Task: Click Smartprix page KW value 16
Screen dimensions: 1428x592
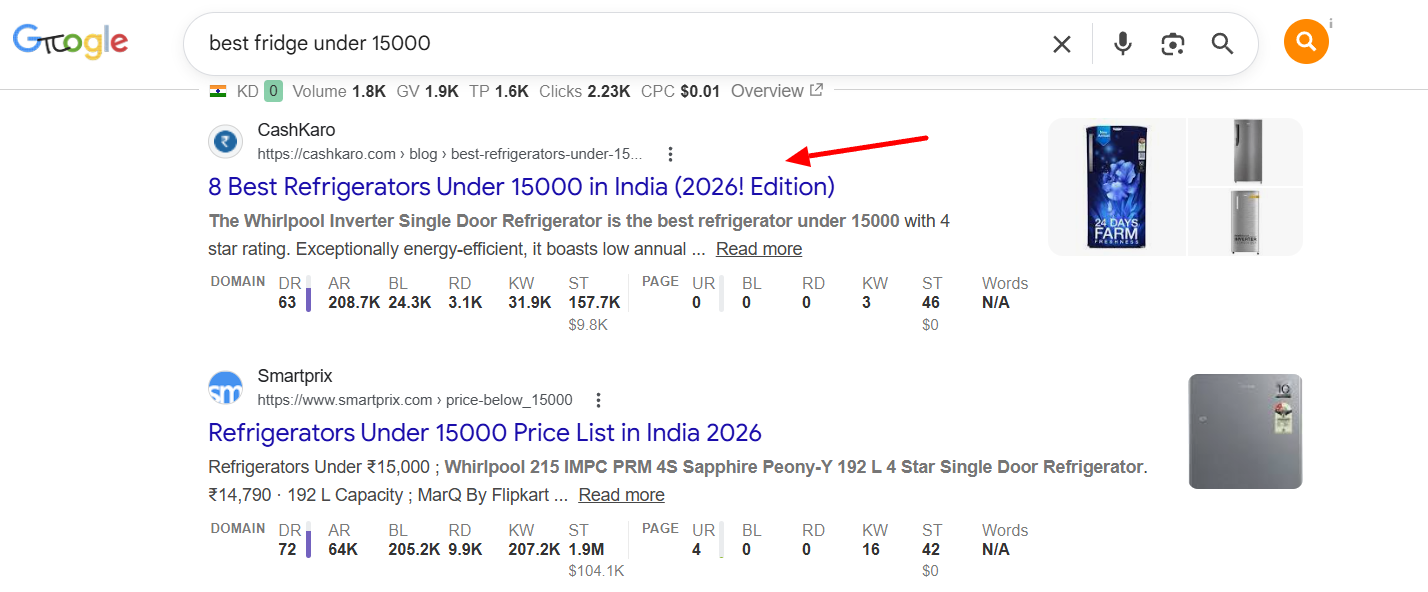Action: [x=871, y=549]
